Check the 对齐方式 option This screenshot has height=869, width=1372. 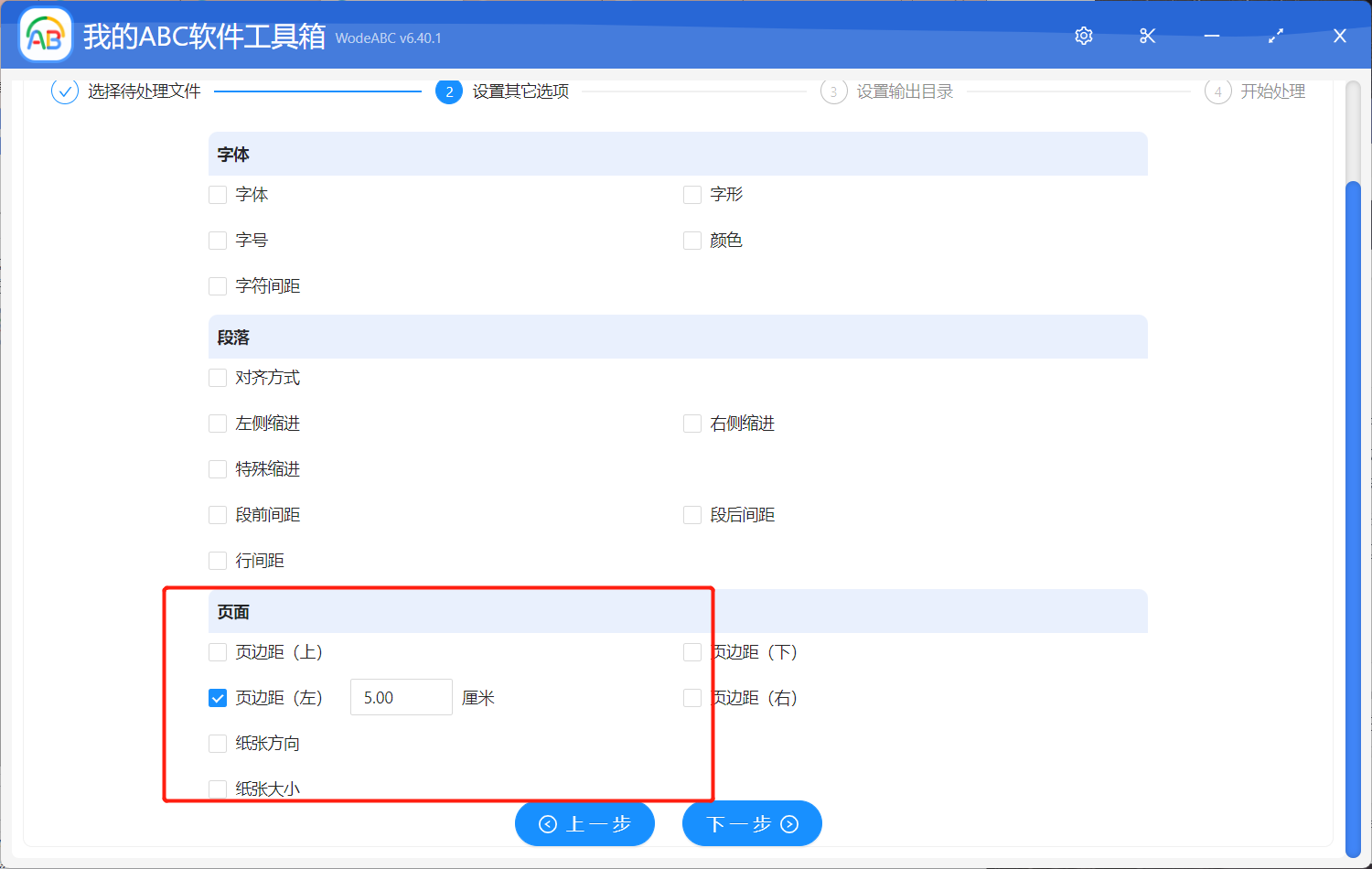[217, 377]
